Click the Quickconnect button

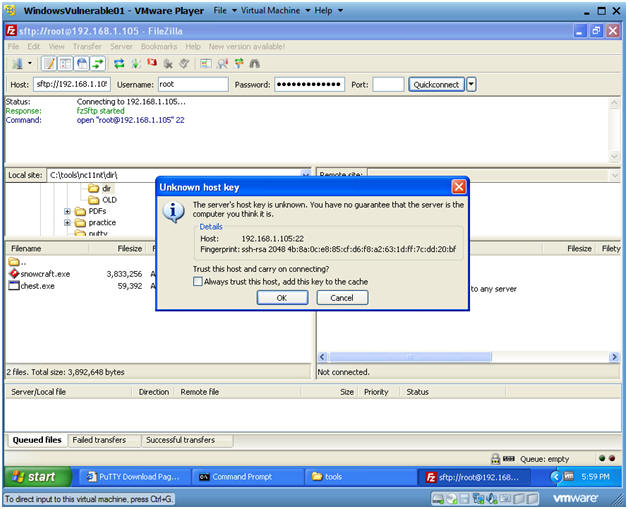(x=436, y=84)
